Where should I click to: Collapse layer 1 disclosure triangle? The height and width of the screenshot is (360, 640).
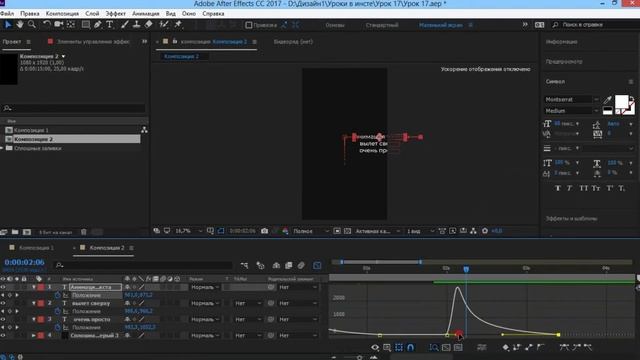coord(34,287)
